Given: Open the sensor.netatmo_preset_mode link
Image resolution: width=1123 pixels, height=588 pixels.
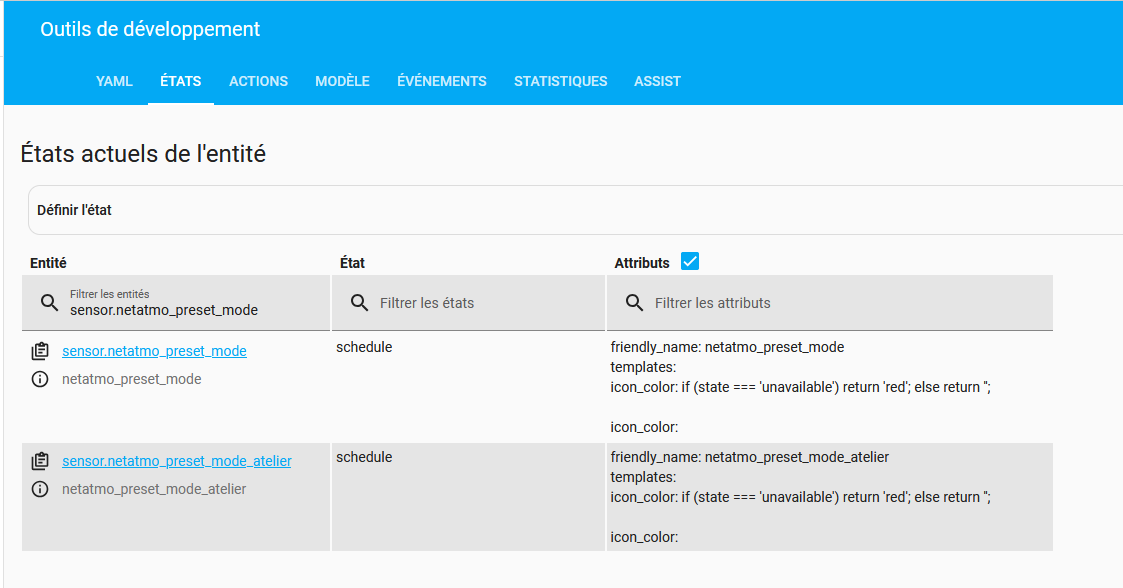Looking at the screenshot, I should coord(154,351).
